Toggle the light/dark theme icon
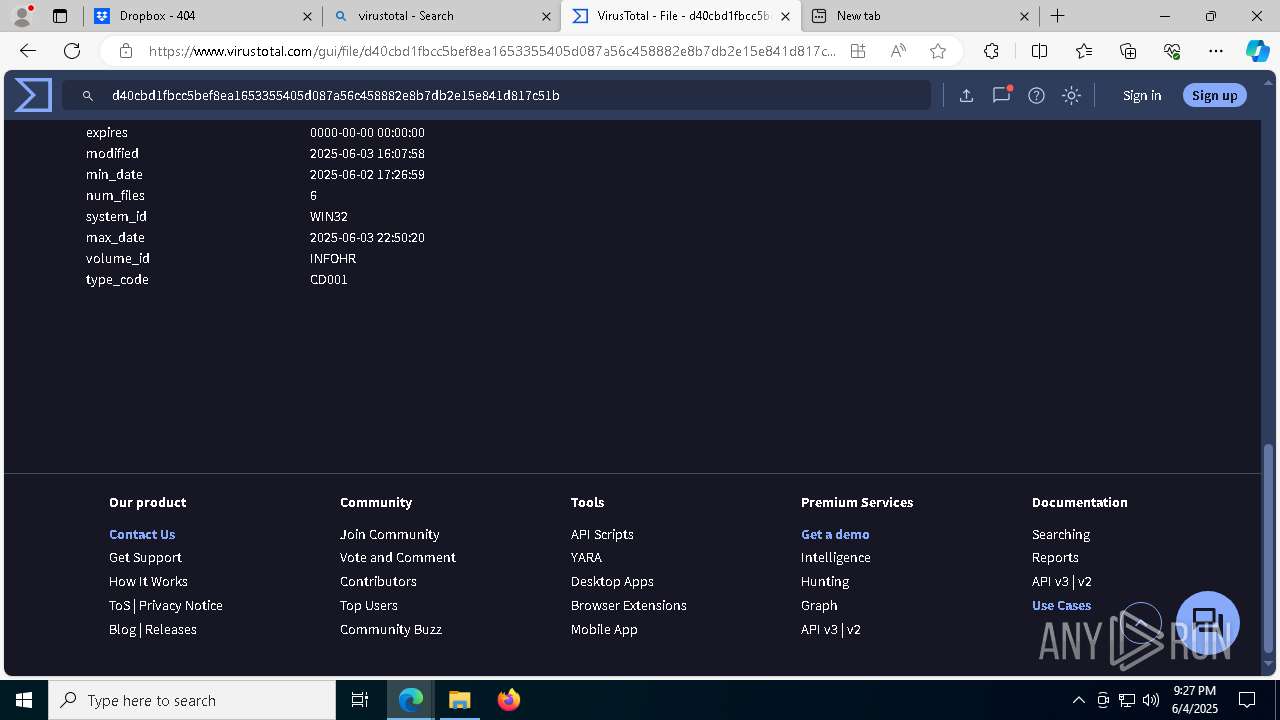The image size is (1280, 720). (x=1071, y=96)
